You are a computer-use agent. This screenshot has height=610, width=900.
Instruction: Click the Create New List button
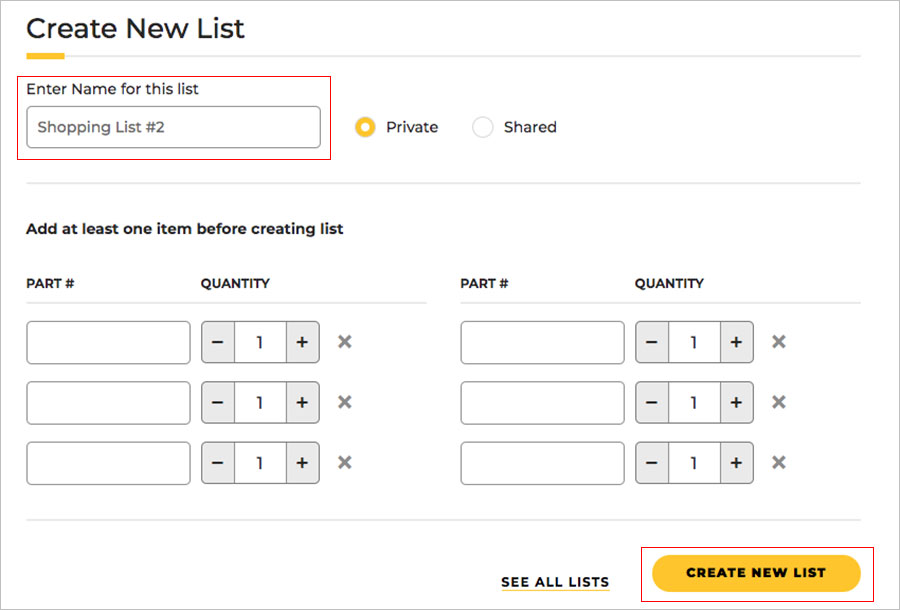point(756,573)
